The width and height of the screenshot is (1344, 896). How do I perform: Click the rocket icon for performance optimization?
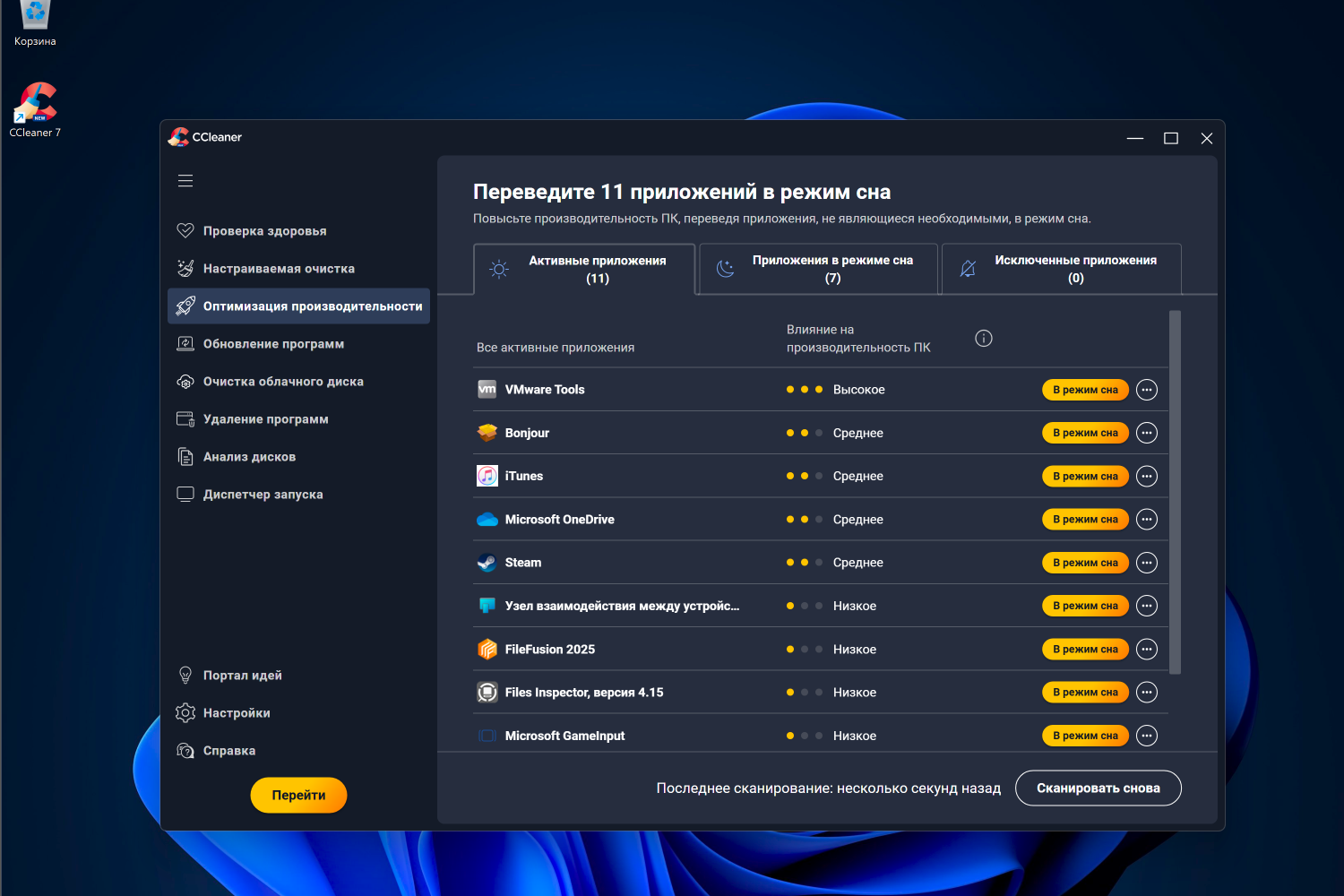185,306
